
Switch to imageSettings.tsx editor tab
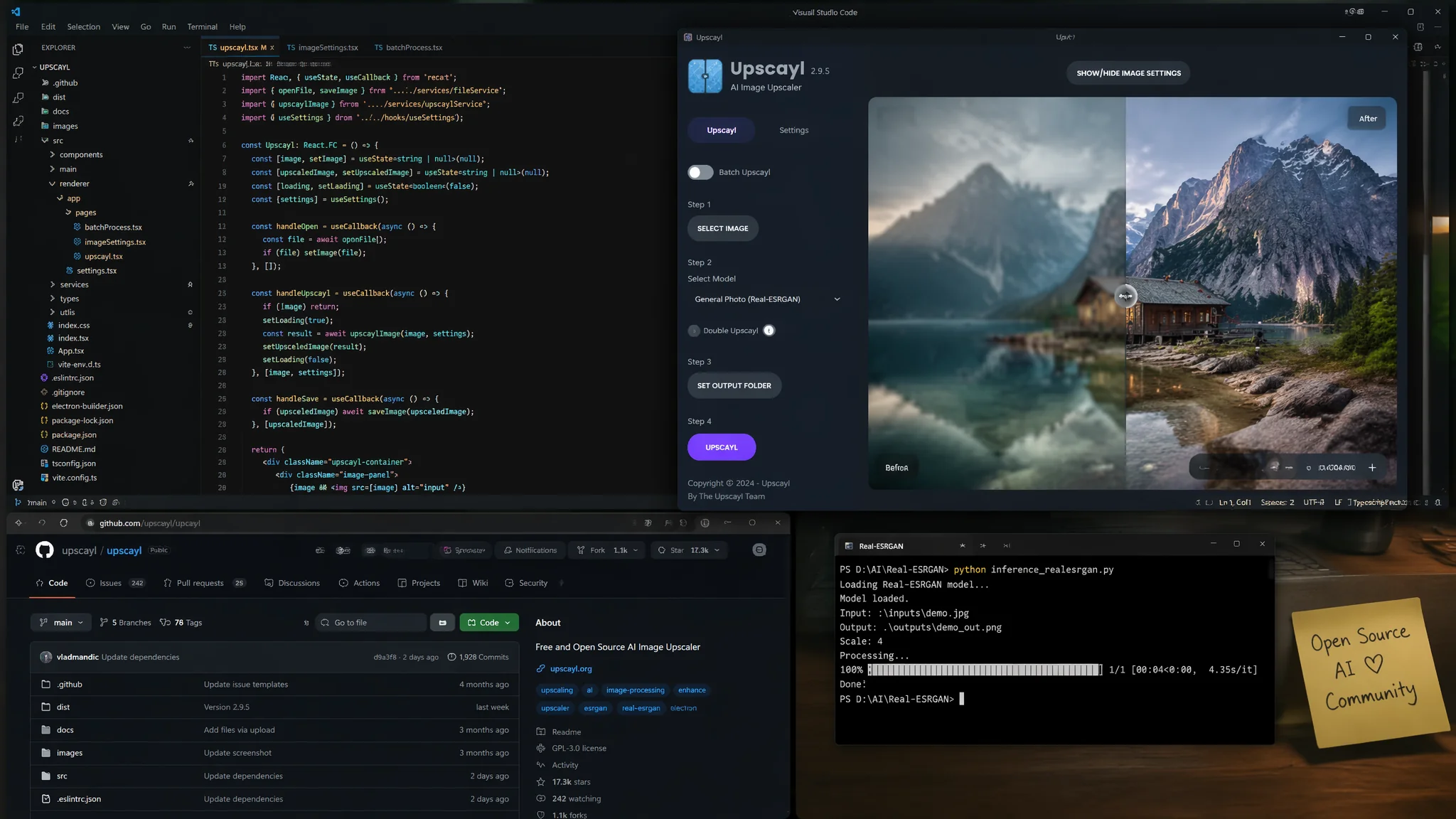(322, 48)
